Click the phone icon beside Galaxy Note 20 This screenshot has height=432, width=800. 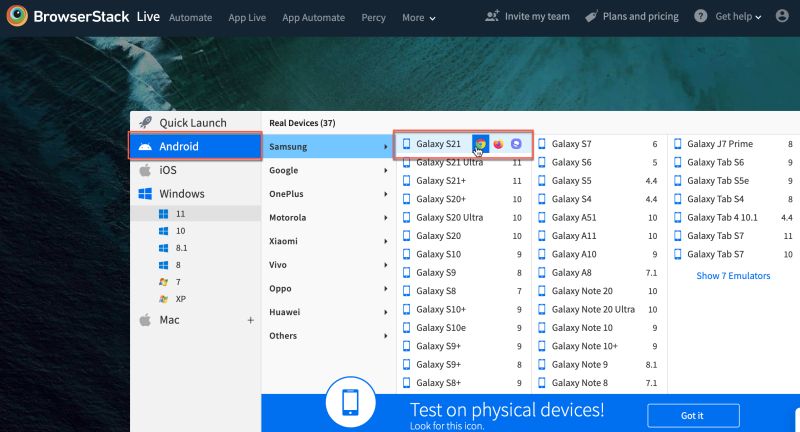pyautogui.click(x=542, y=291)
